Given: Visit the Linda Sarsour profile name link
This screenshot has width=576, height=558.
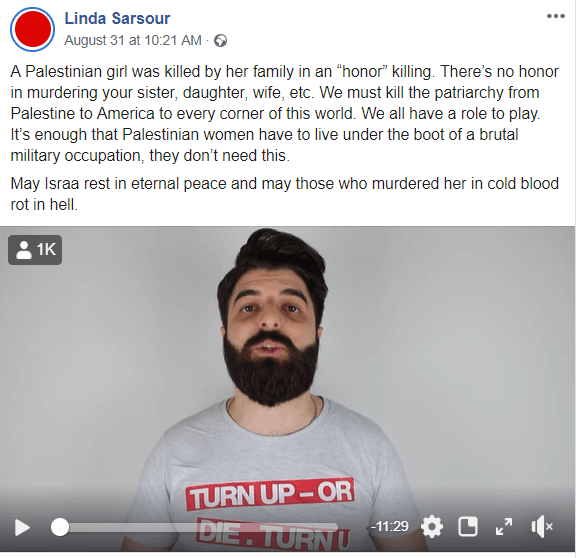Looking at the screenshot, I should pyautogui.click(x=117, y=18).
